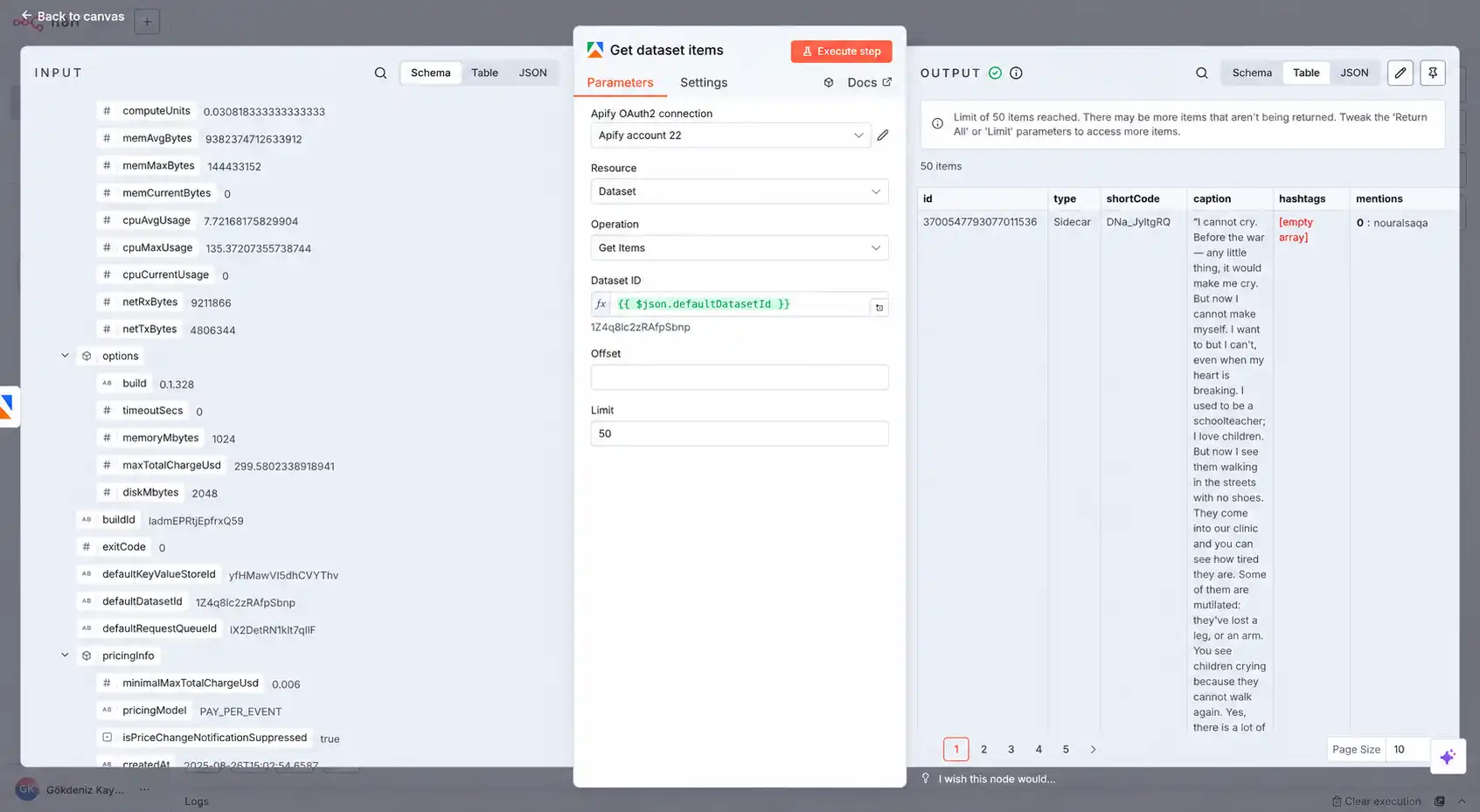Click the hashtags column header

pos(1302,199)
